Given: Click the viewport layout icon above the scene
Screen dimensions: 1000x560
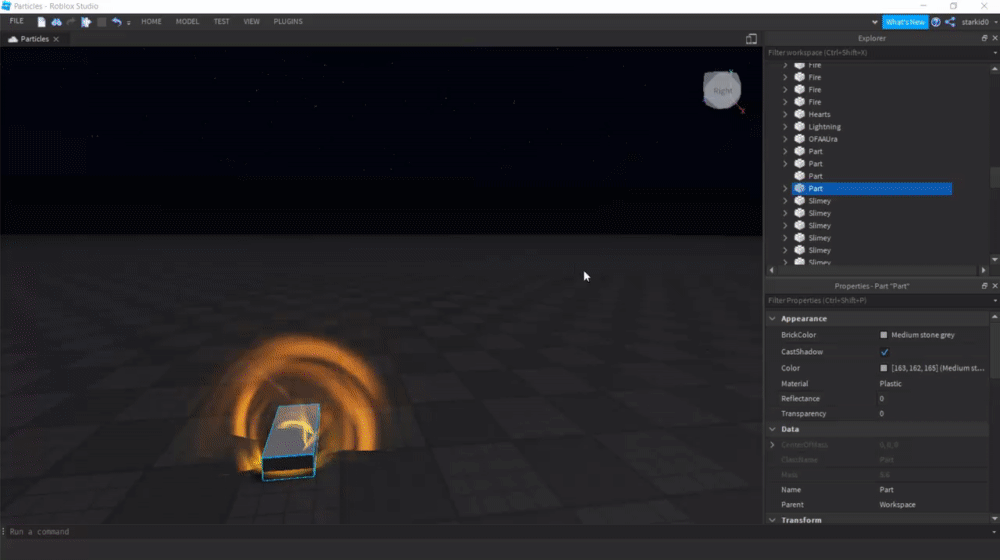Looking at the screenshot, I should point(751,39).
